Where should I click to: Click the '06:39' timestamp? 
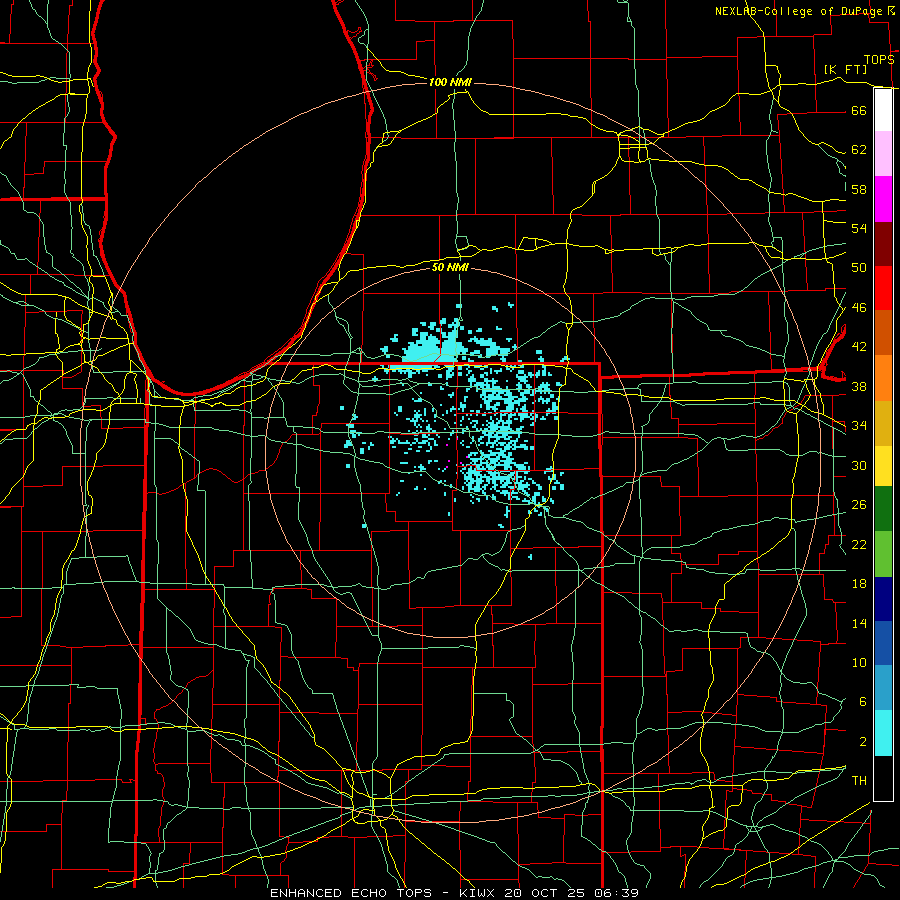pyautogui.click(x=615, y=893)
